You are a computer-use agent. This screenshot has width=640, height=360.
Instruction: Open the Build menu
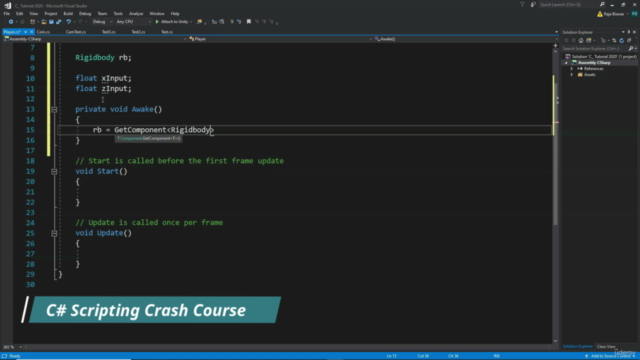[x=68, y=13]
